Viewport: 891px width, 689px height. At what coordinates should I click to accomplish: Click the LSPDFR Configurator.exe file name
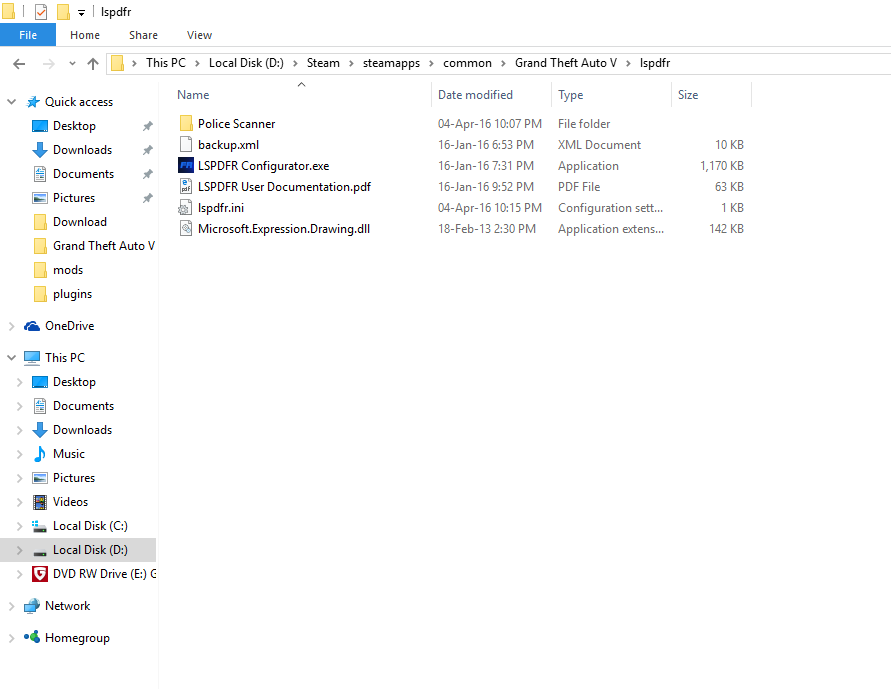263,166
